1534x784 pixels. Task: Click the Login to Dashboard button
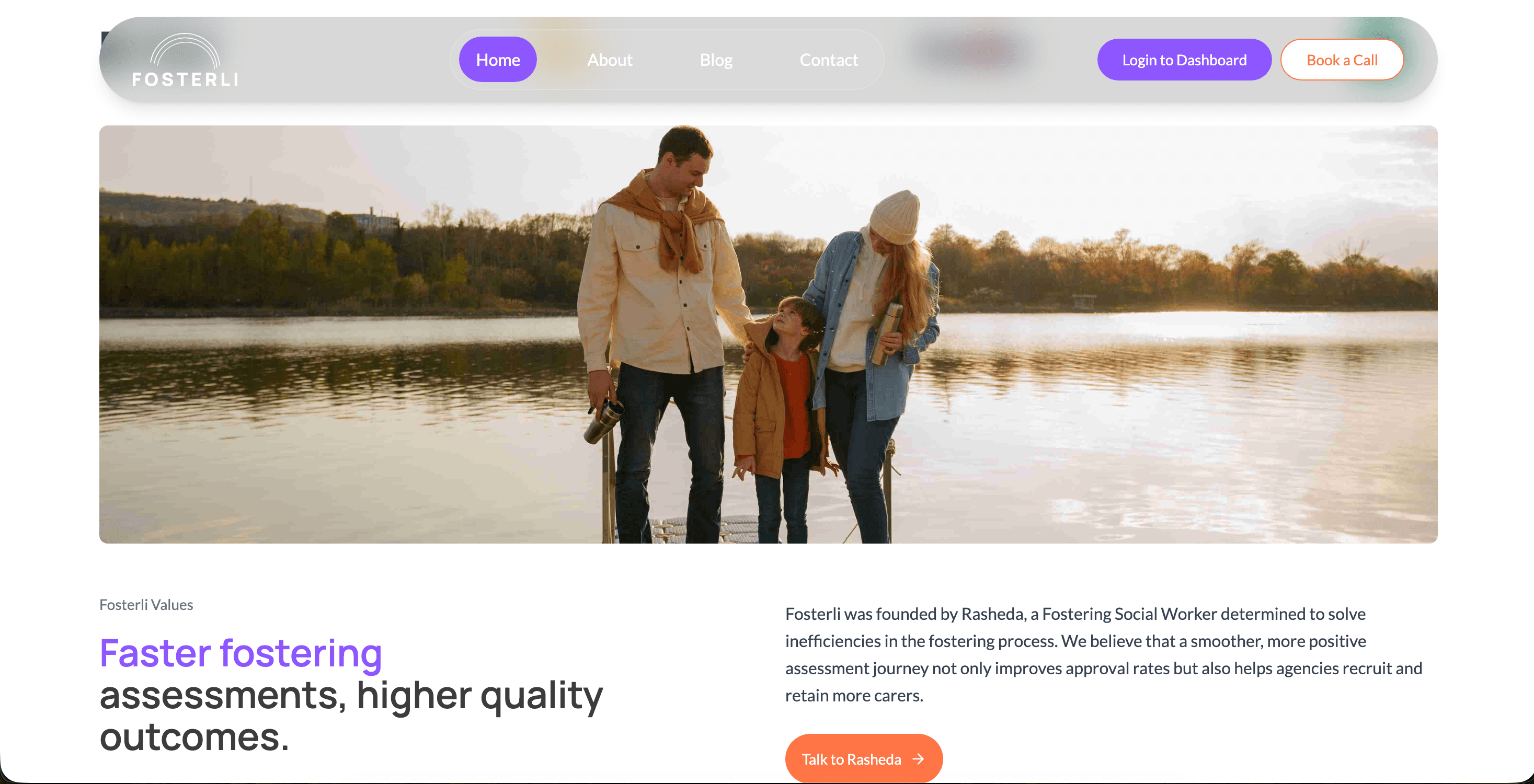pos(1184,60)
